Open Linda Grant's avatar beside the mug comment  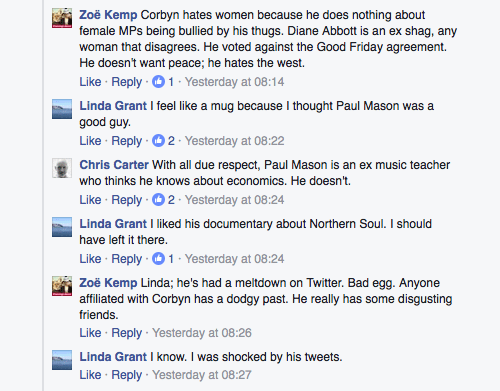62,109
